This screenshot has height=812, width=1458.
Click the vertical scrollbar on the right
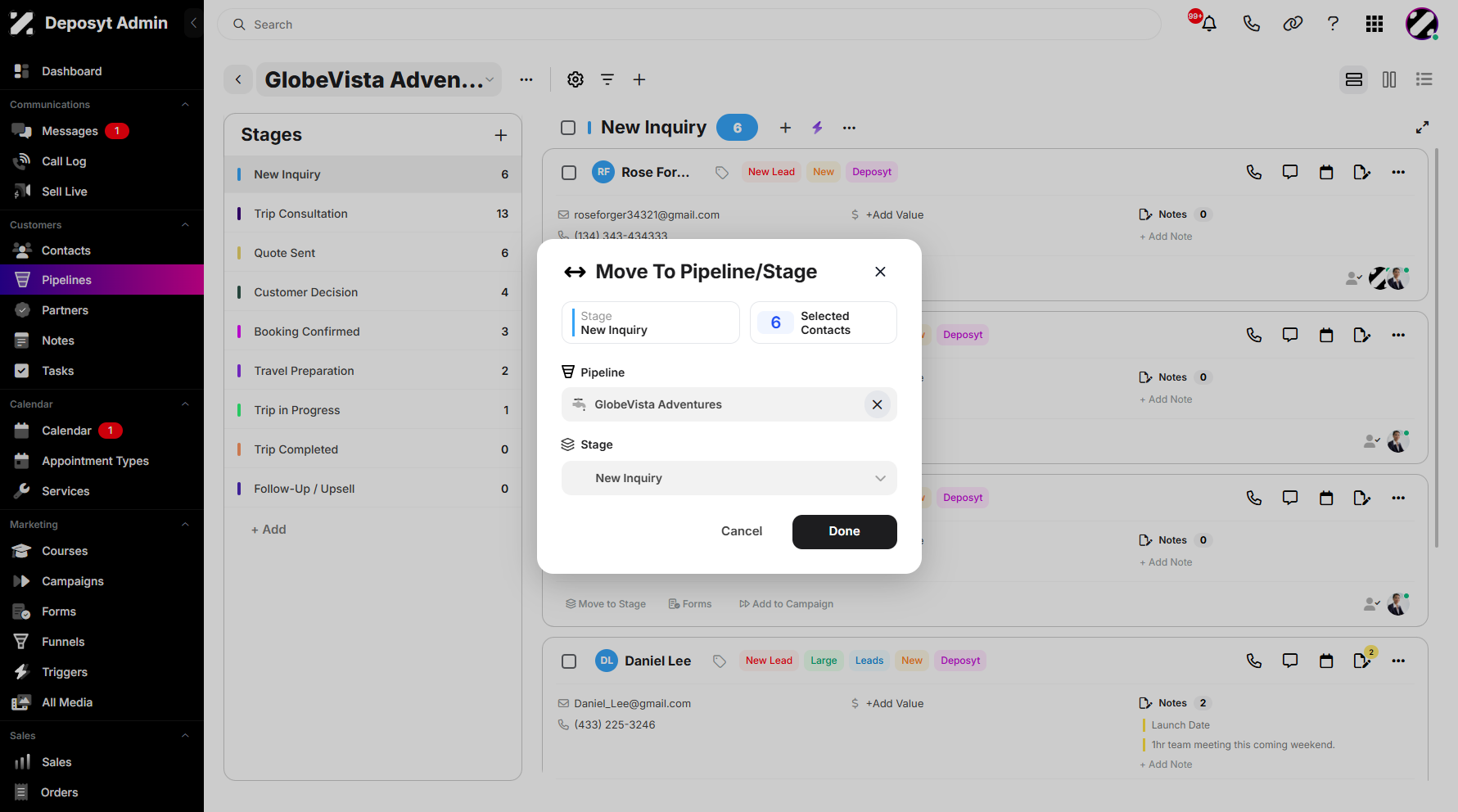point(1437,348)
